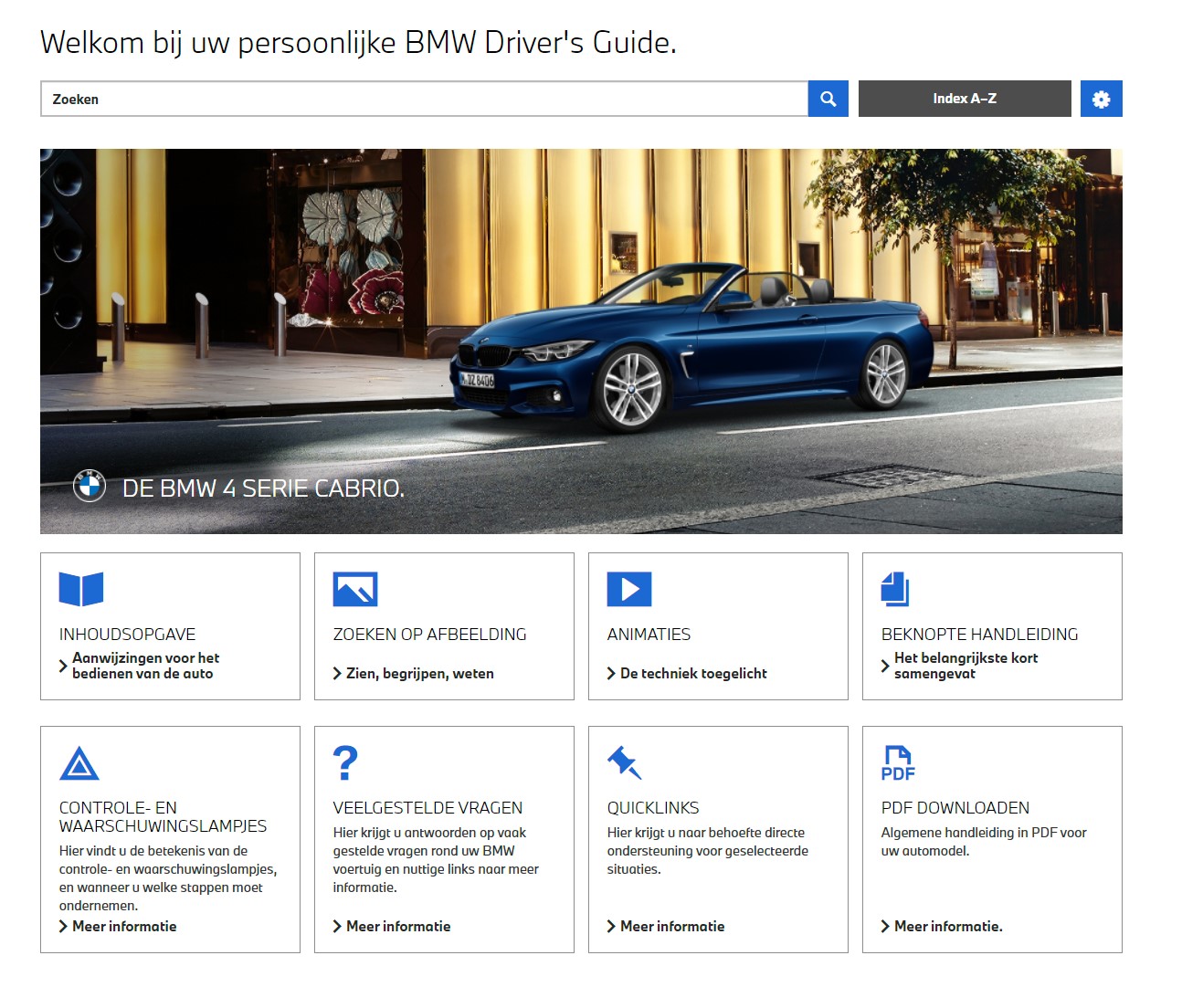Click the chevron beside 'Aanwijzingen voor het bedienen'
The height and width of the screenshot is (1008, 1203).
63,667
